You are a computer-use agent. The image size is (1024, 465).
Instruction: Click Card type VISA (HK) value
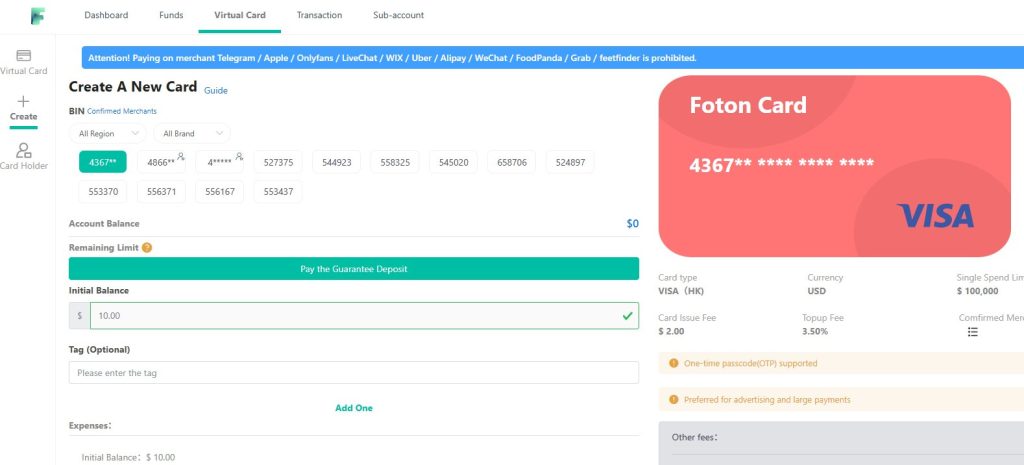(x=681, y=291)
